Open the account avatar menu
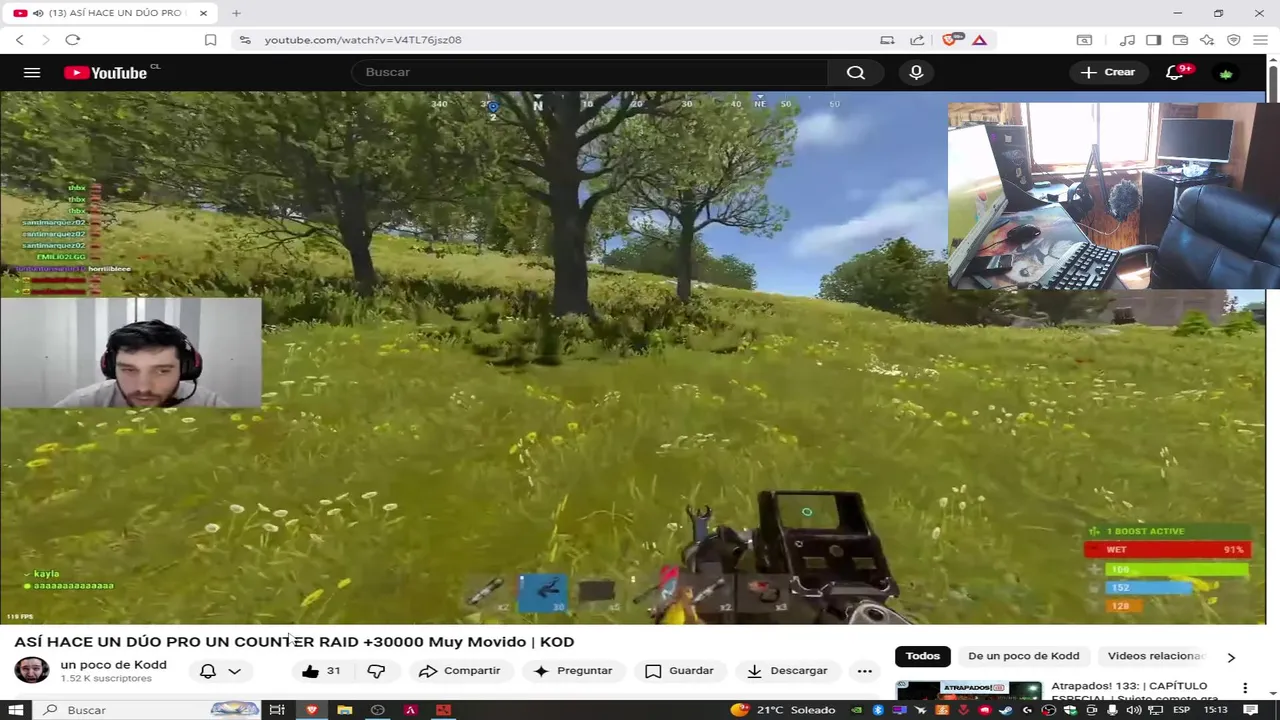Viewport: 1280px width, 720px height. (x=1226, y=73)
